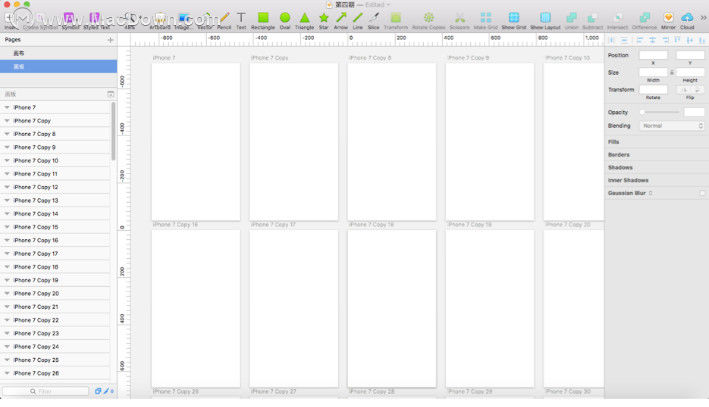Click the Image insert toolbar icon
This screenshot has height=407, width=709.
[183, 20]
